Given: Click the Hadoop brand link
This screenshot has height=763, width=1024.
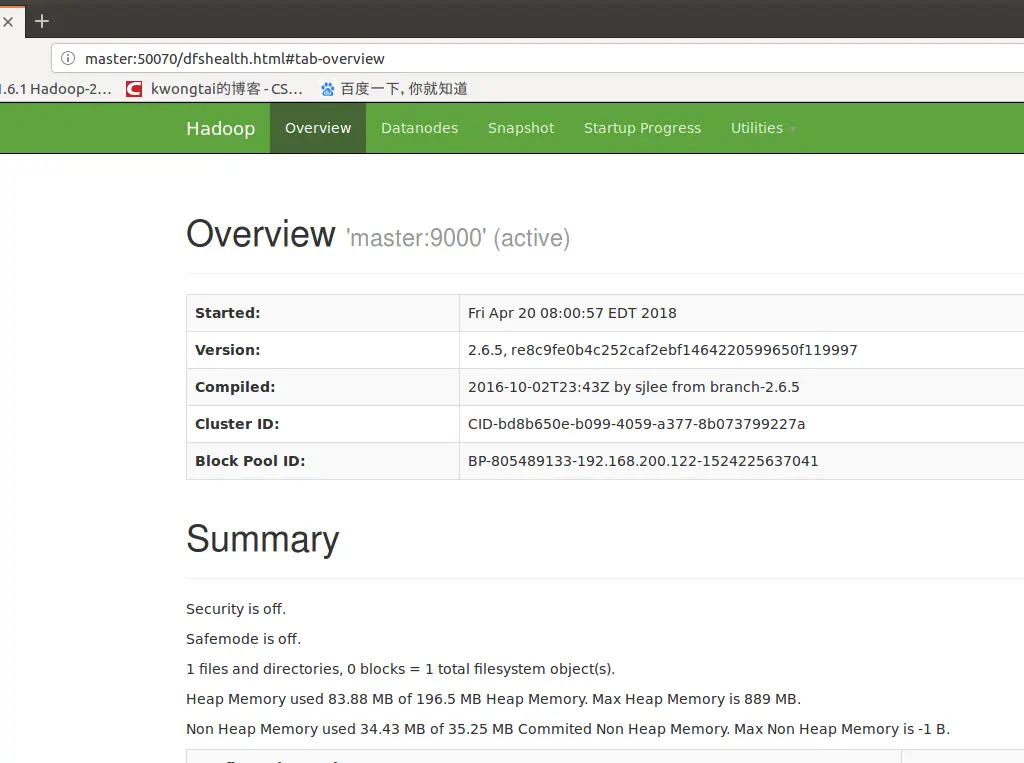Looking at the screenshot, I should (x=221, y=128).
